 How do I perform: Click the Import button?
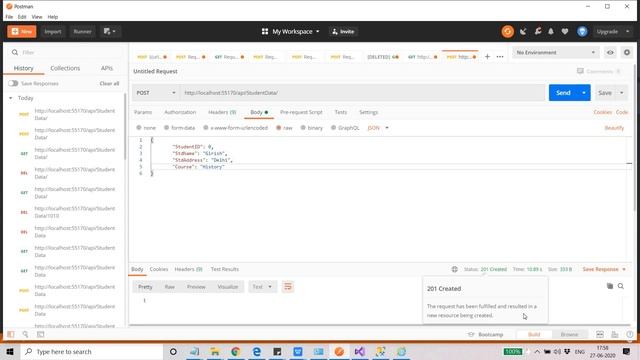[x=53, y=31]
